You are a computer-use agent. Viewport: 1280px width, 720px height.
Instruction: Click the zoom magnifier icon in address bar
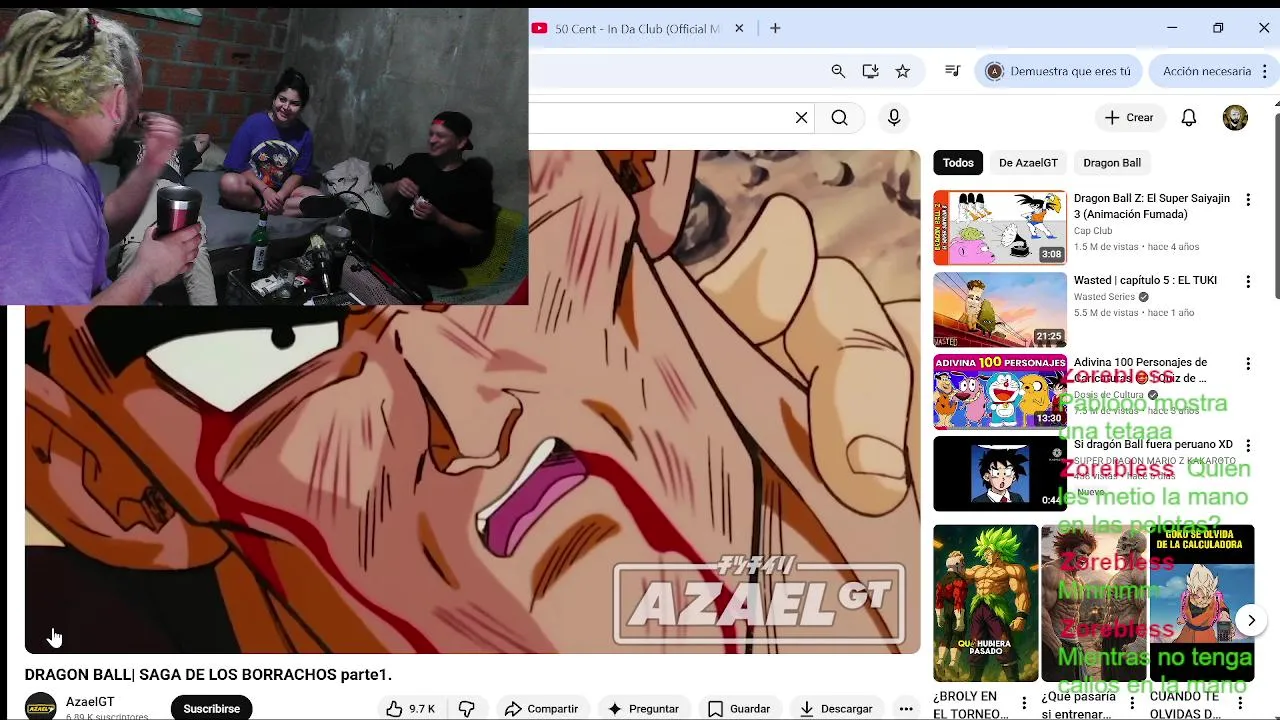tap(838, 71)
